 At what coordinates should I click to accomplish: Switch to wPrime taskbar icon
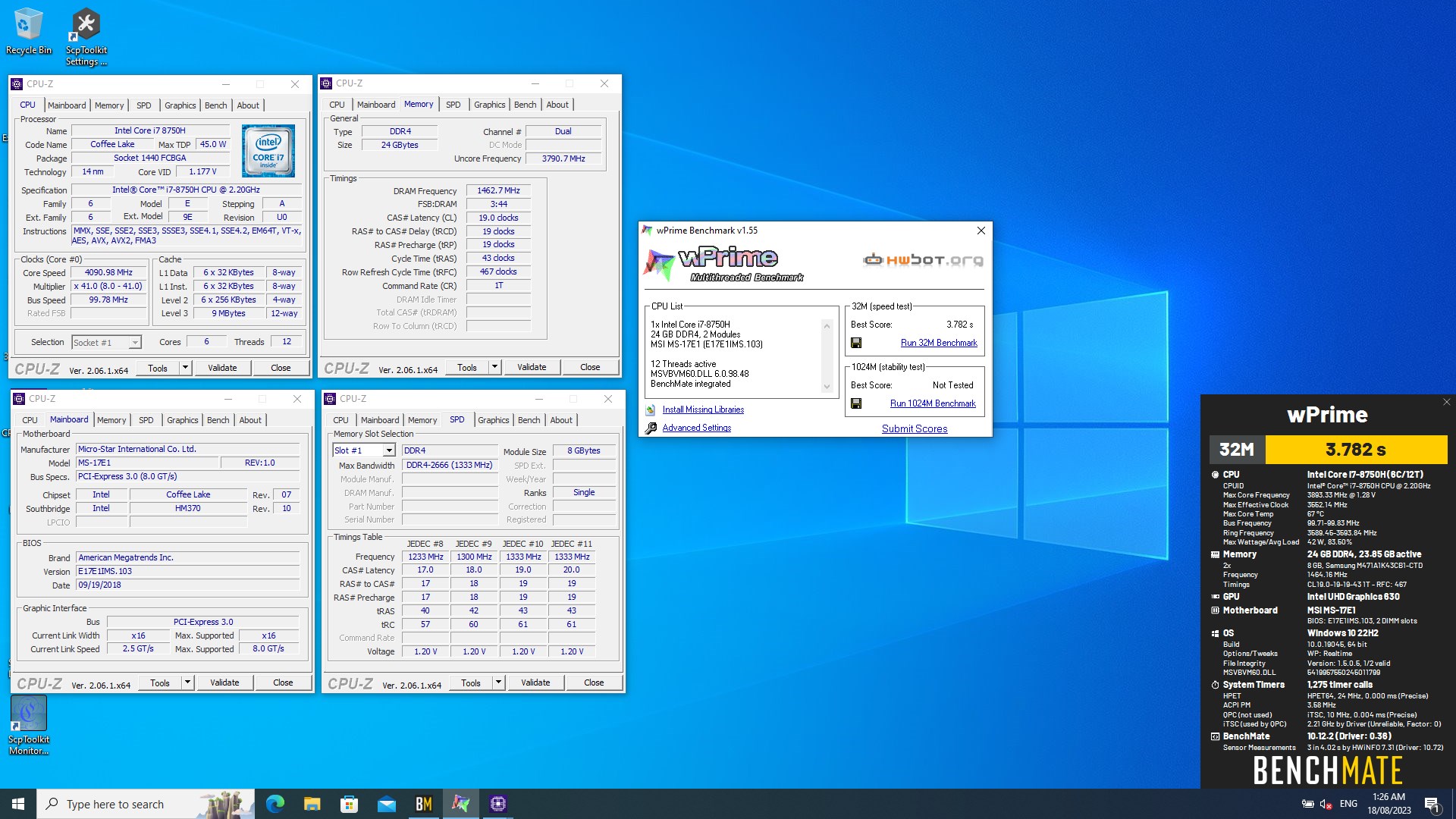pyautogui.click(x=460, y=804)
